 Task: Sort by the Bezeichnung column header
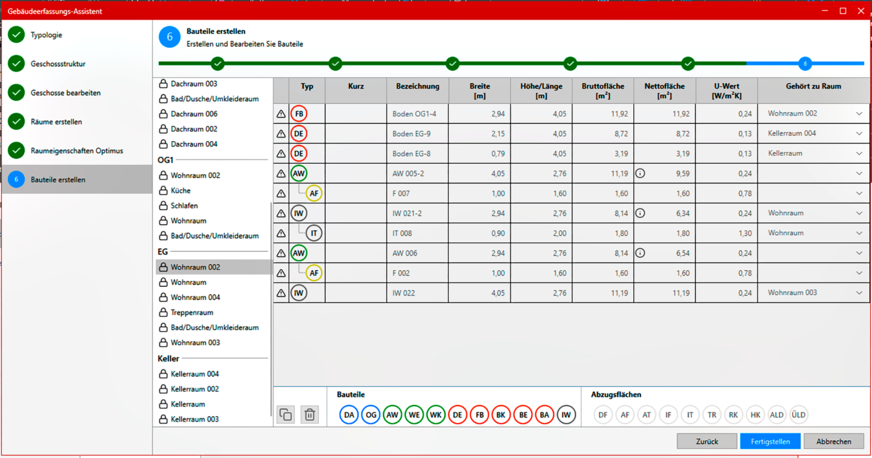tap(418, 91)
